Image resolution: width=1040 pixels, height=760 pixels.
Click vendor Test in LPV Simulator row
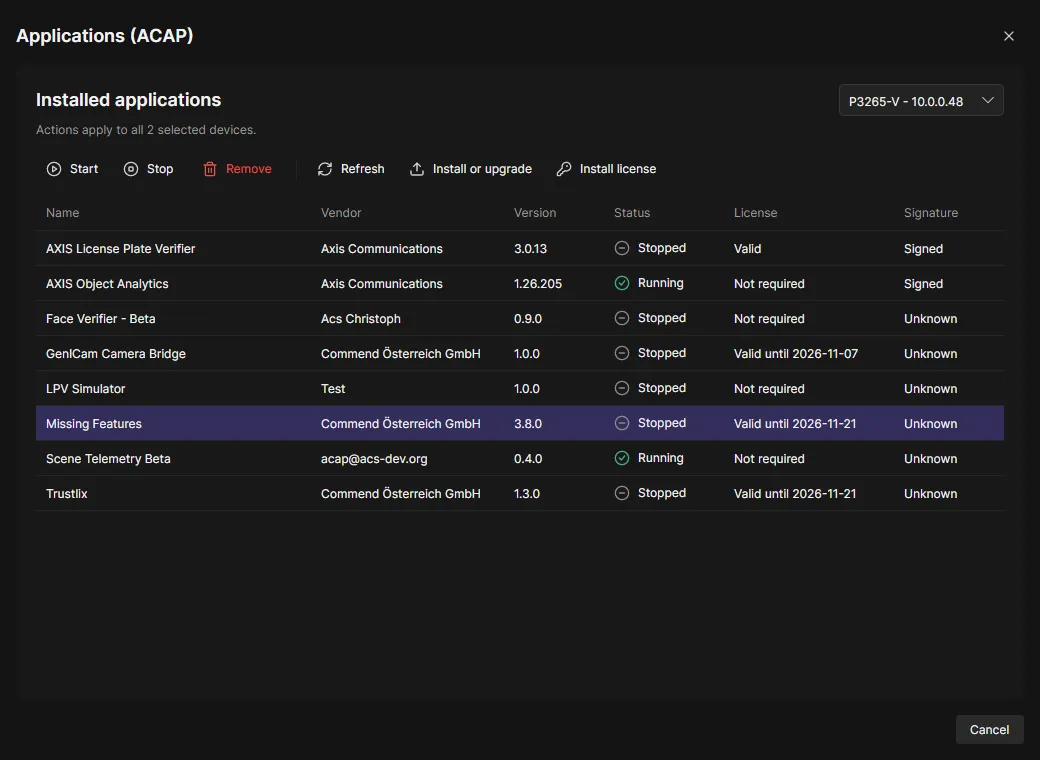click(x=333, y=389)
